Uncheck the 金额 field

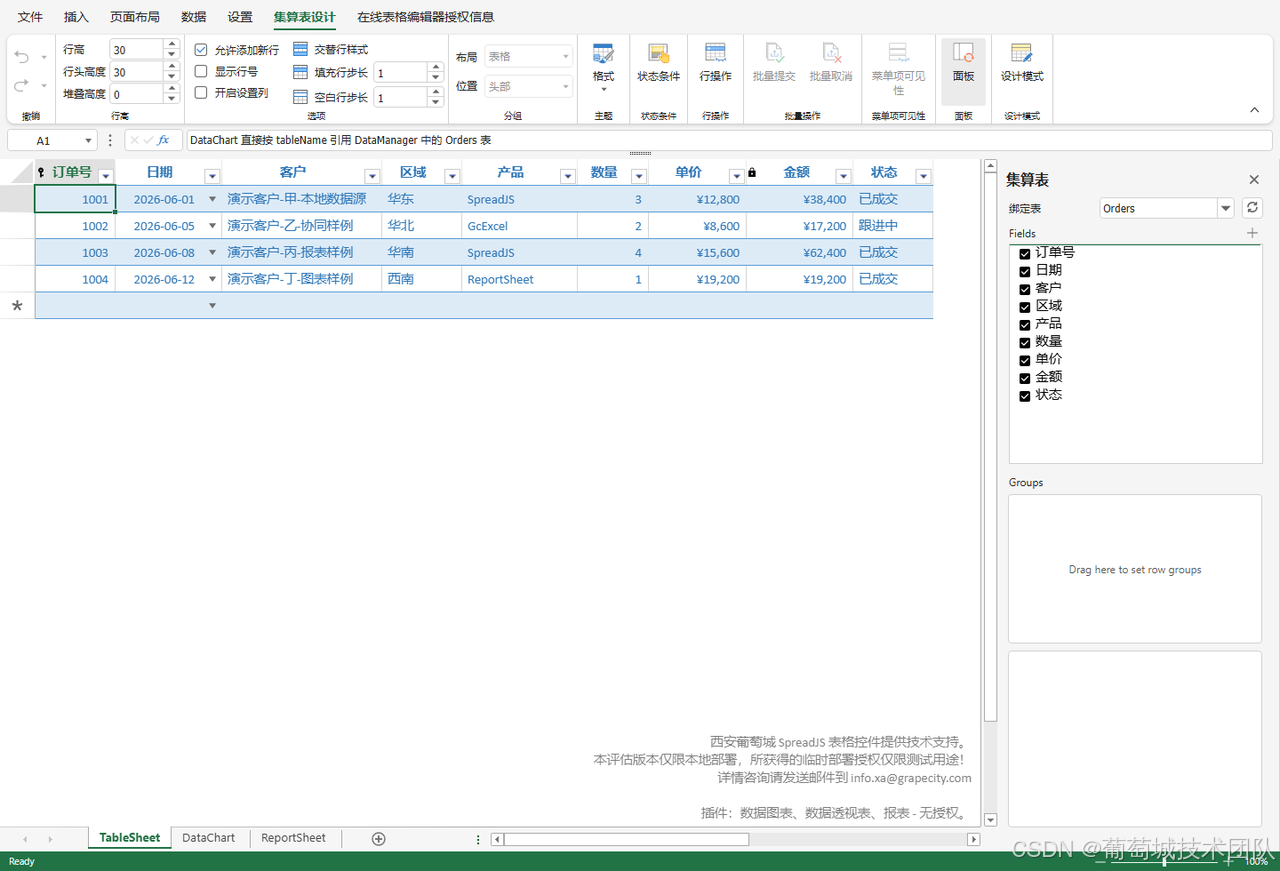(1025, 378)
